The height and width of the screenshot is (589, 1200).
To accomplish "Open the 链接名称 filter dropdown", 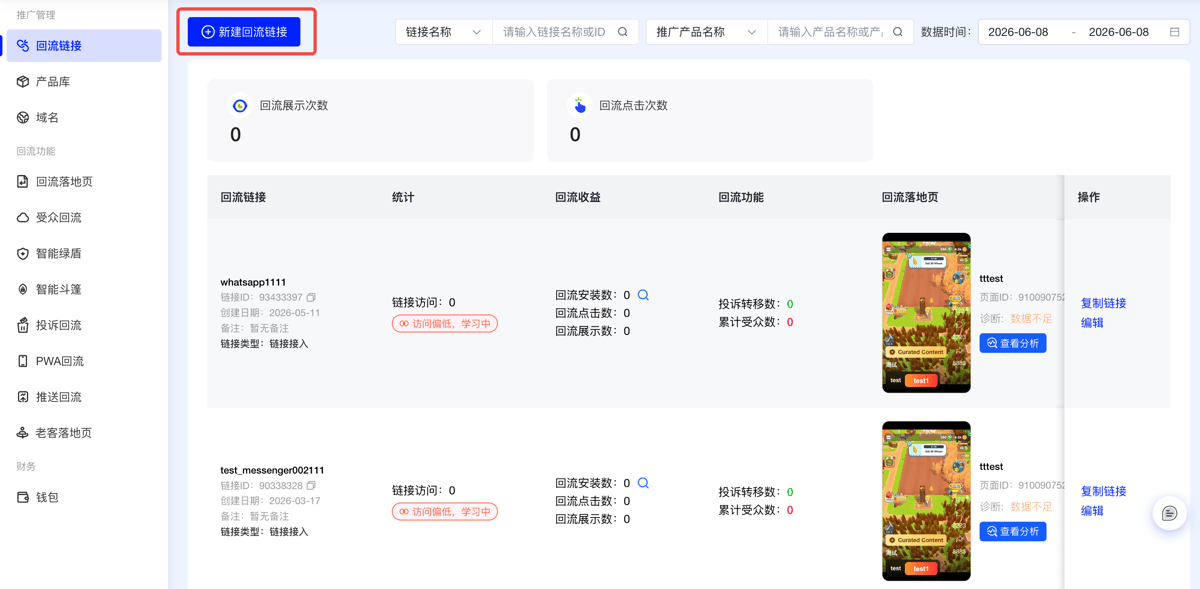I will [443, 32].
